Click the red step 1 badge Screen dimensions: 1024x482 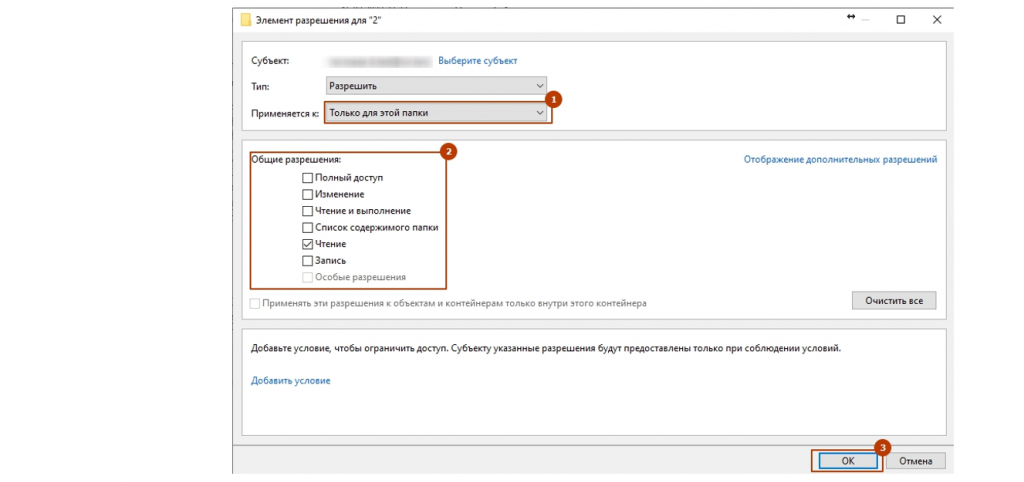coord(555,100)
